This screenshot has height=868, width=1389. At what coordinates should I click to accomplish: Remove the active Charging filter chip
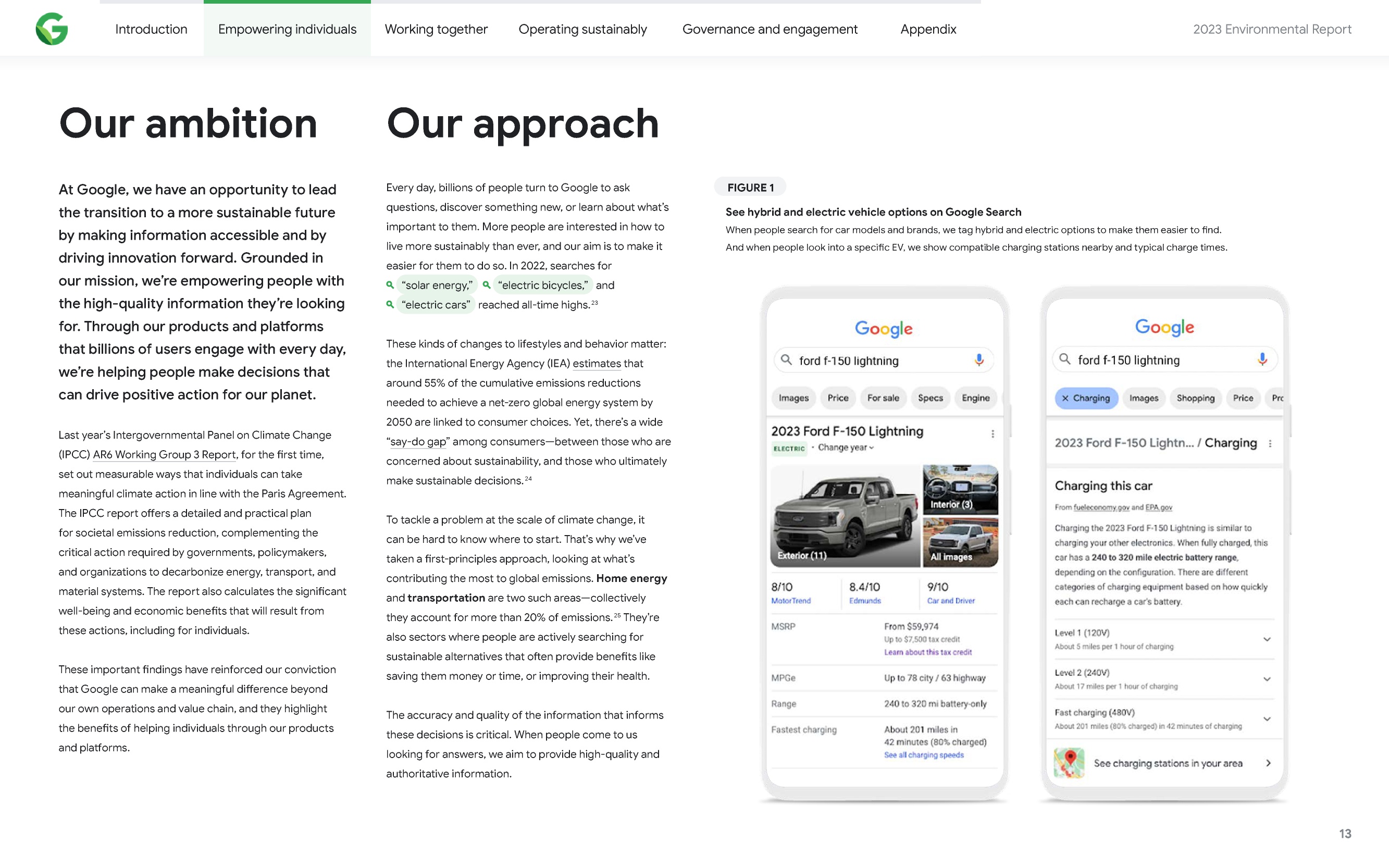(x=1066, y=398)
